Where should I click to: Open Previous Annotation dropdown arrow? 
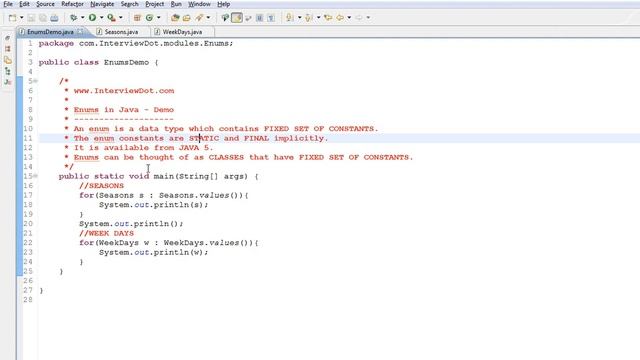point(318,18)
